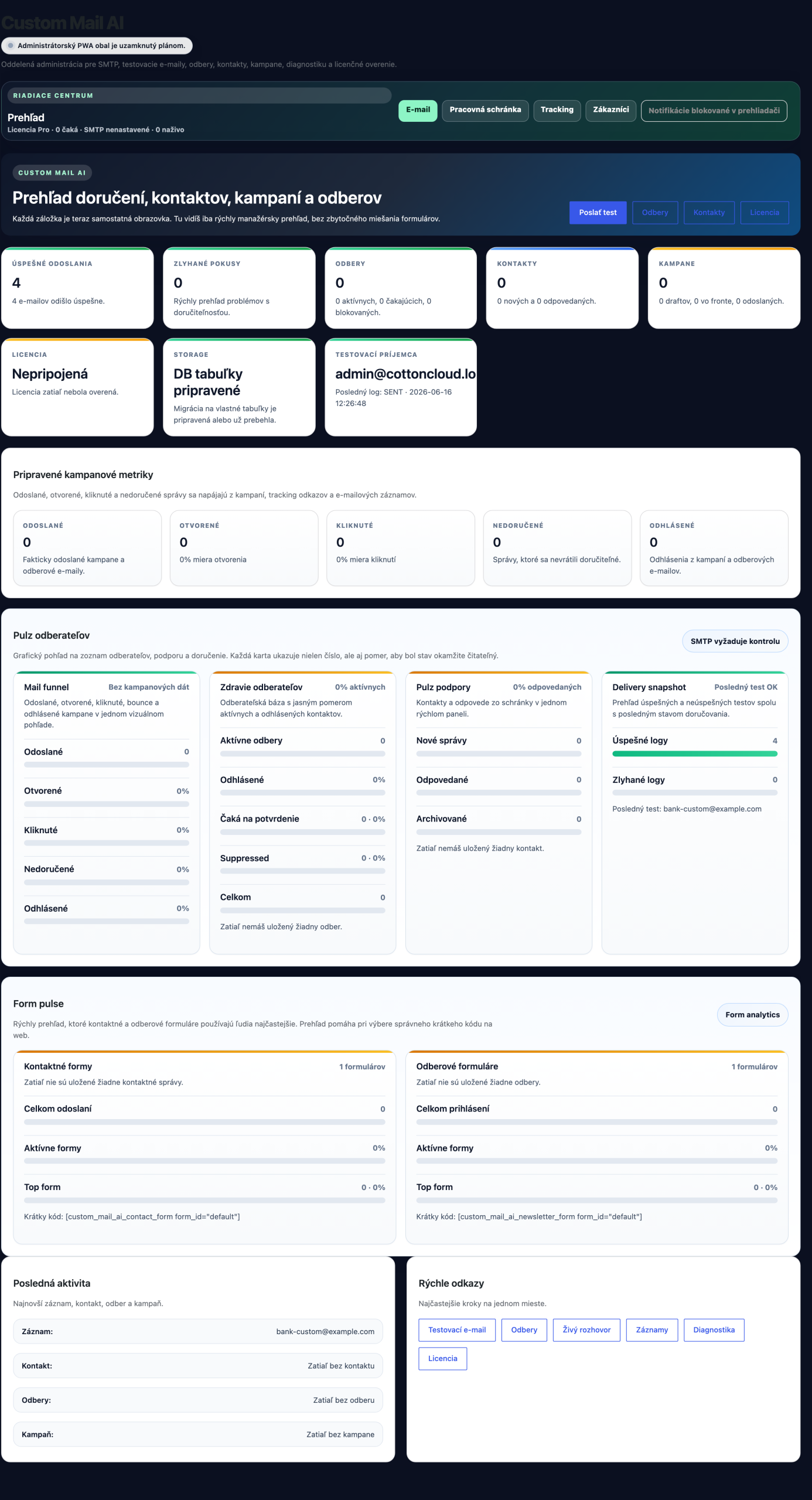Viewport: 812px width, 1500px height.
Task: Click the Kontakty stat card
Action: 562,288
